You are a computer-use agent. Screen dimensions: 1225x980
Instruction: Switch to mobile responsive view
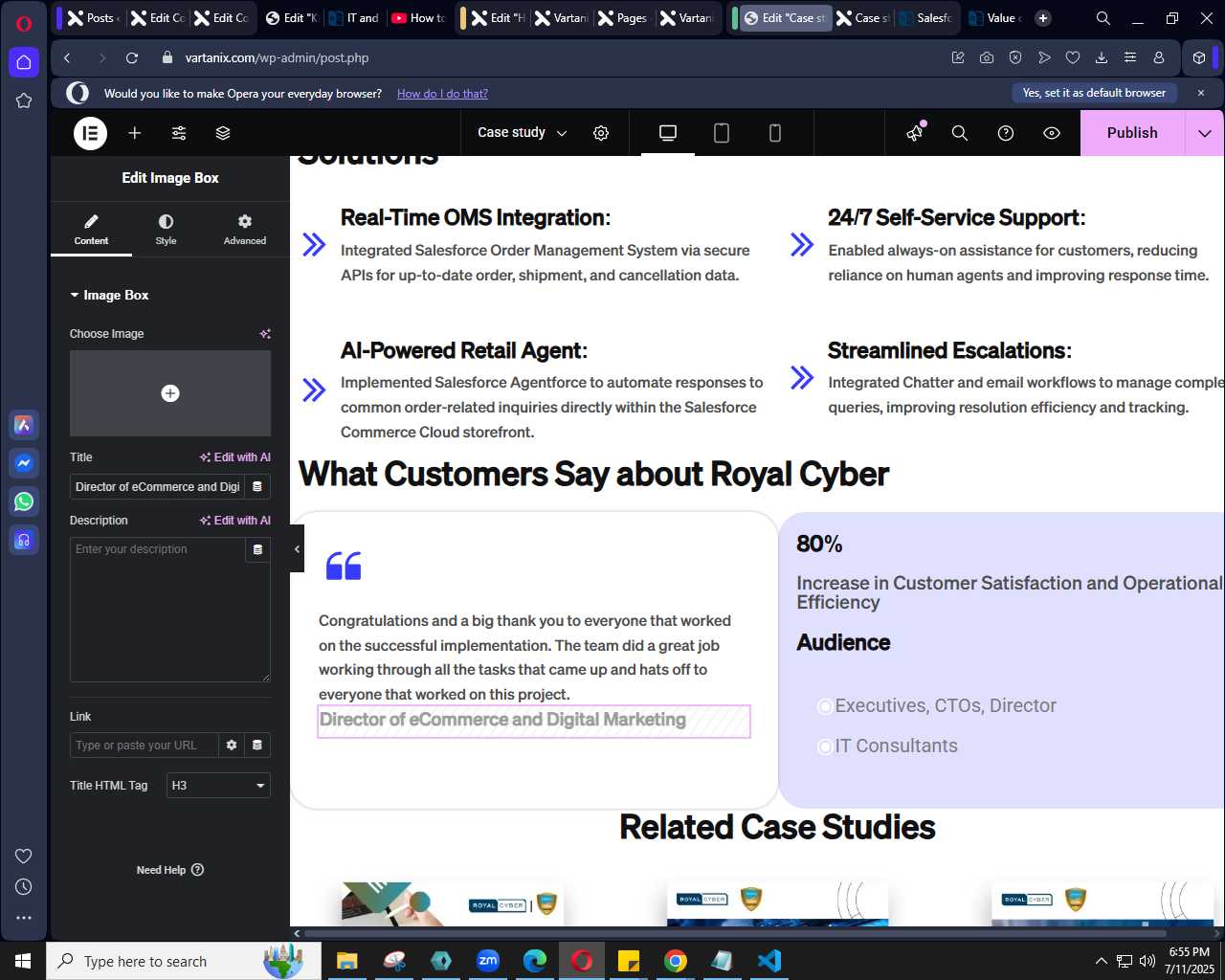[x=775, y=133]
